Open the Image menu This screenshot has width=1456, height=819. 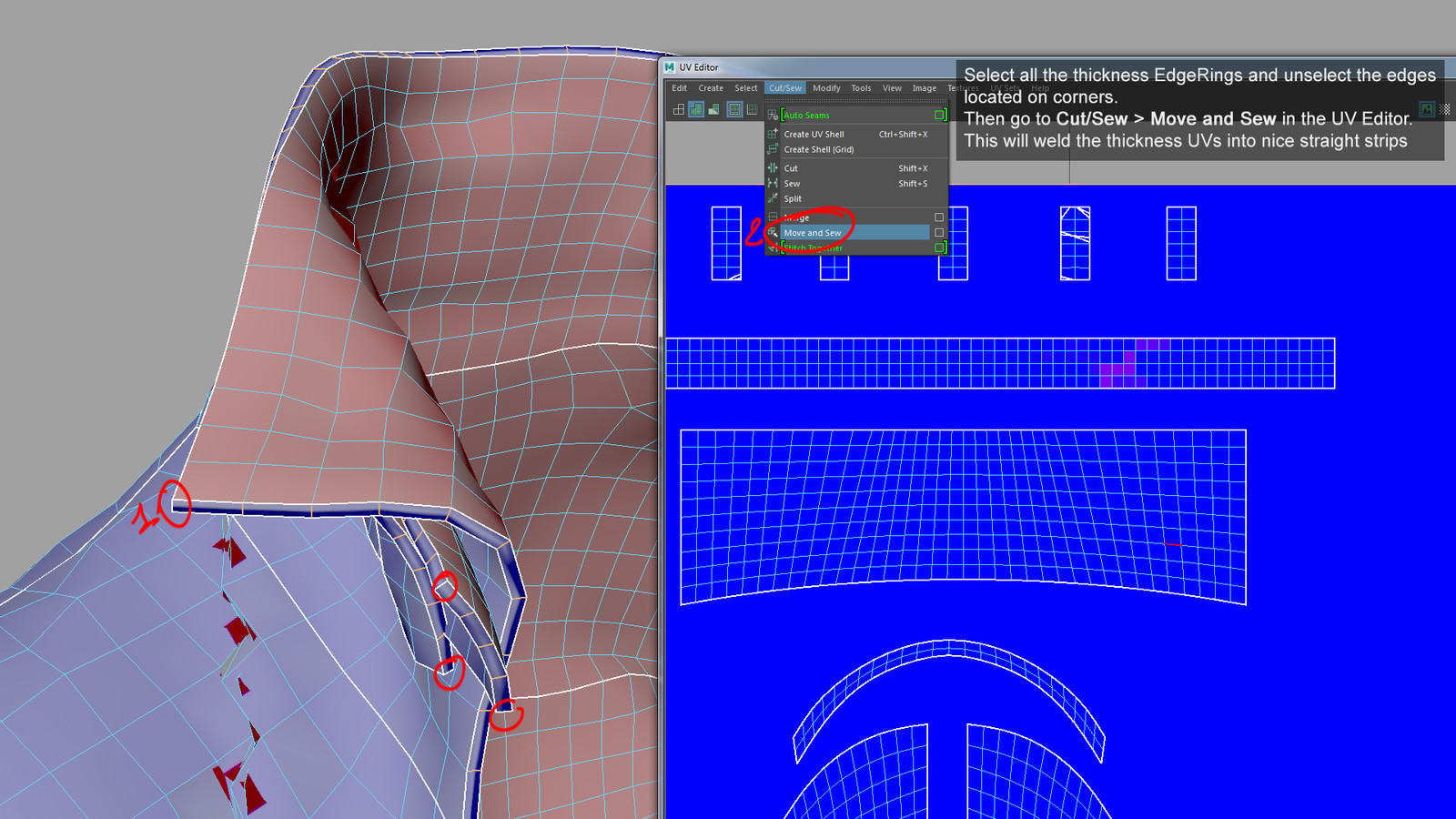pyautogui.click(x=925, y=88)
